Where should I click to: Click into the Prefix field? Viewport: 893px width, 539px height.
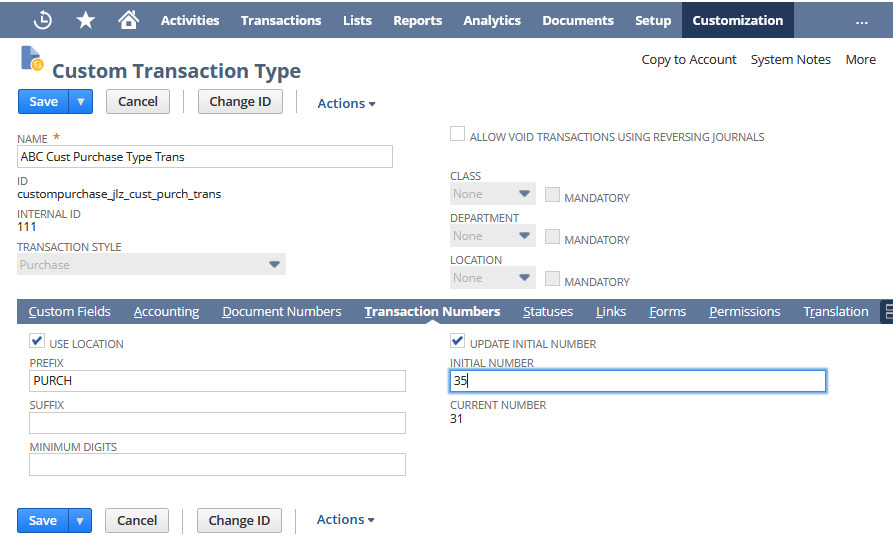point(217,381)
